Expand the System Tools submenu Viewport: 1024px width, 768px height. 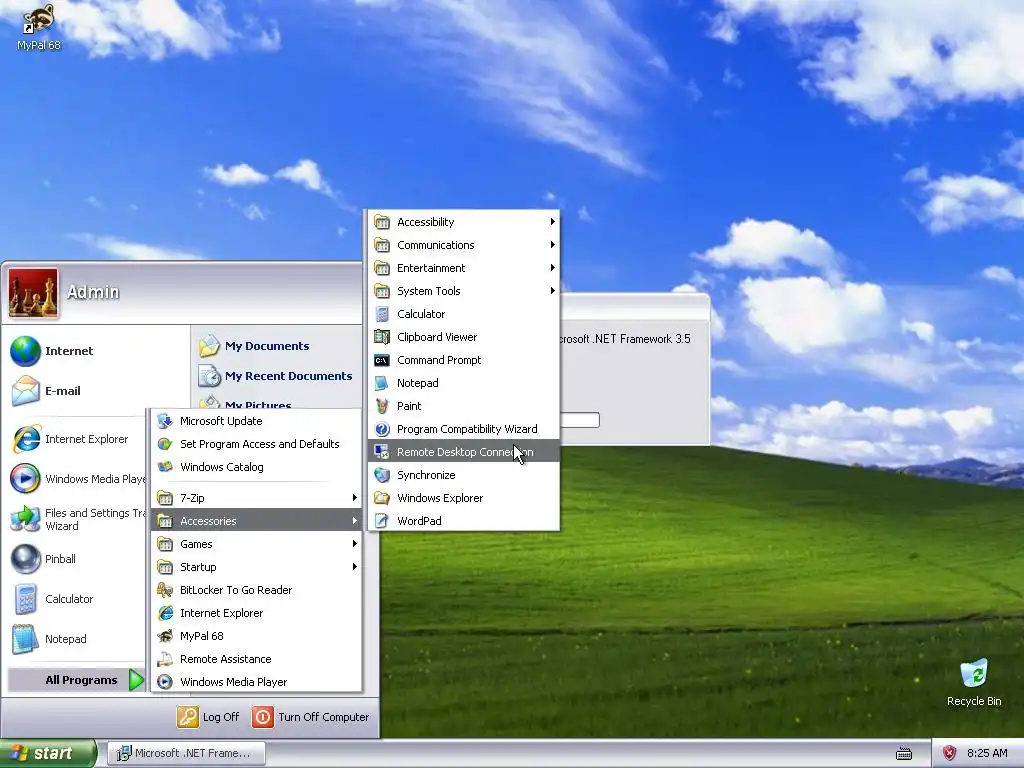click(x=464, y=291)
